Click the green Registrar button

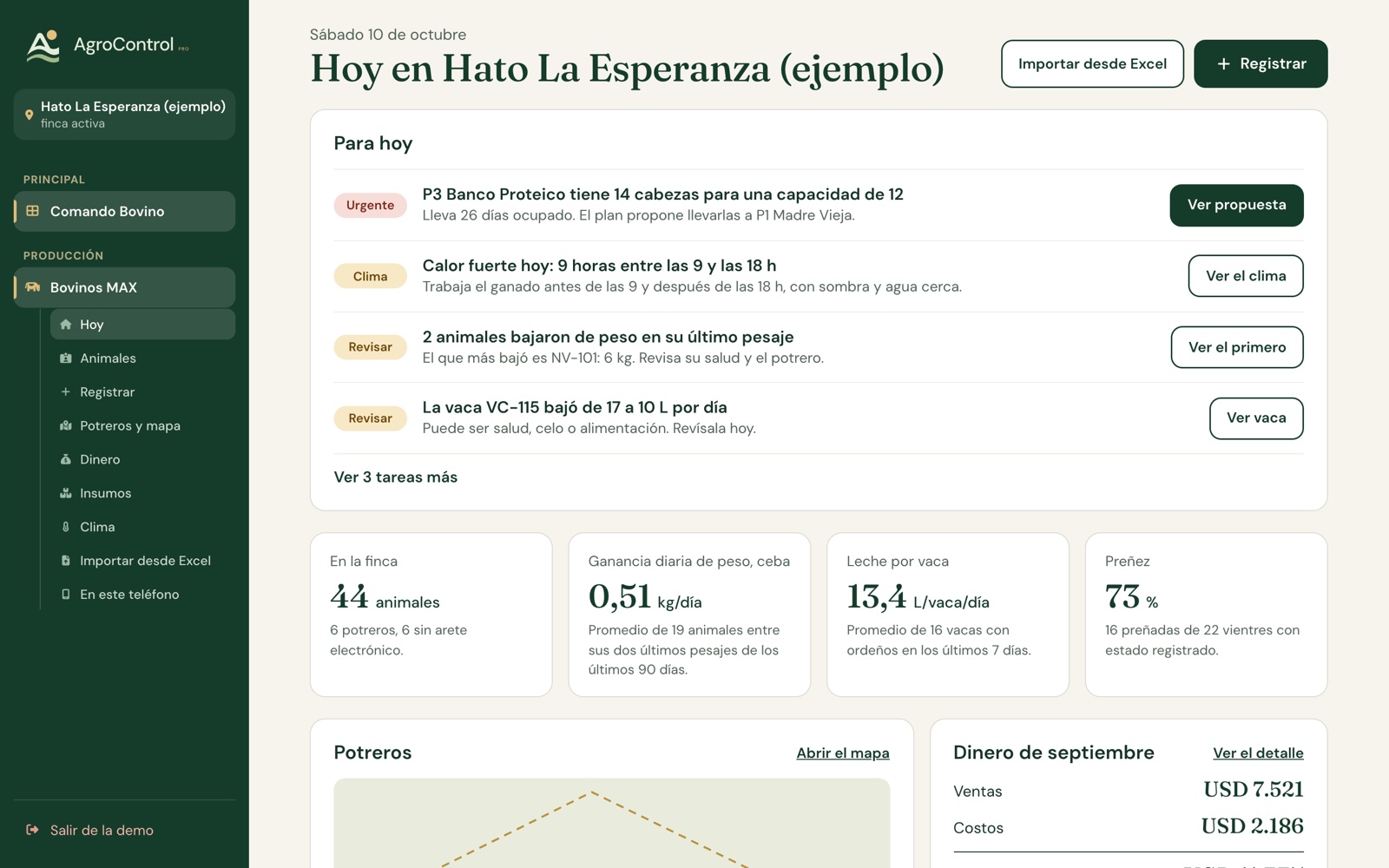pos(1261,63)
